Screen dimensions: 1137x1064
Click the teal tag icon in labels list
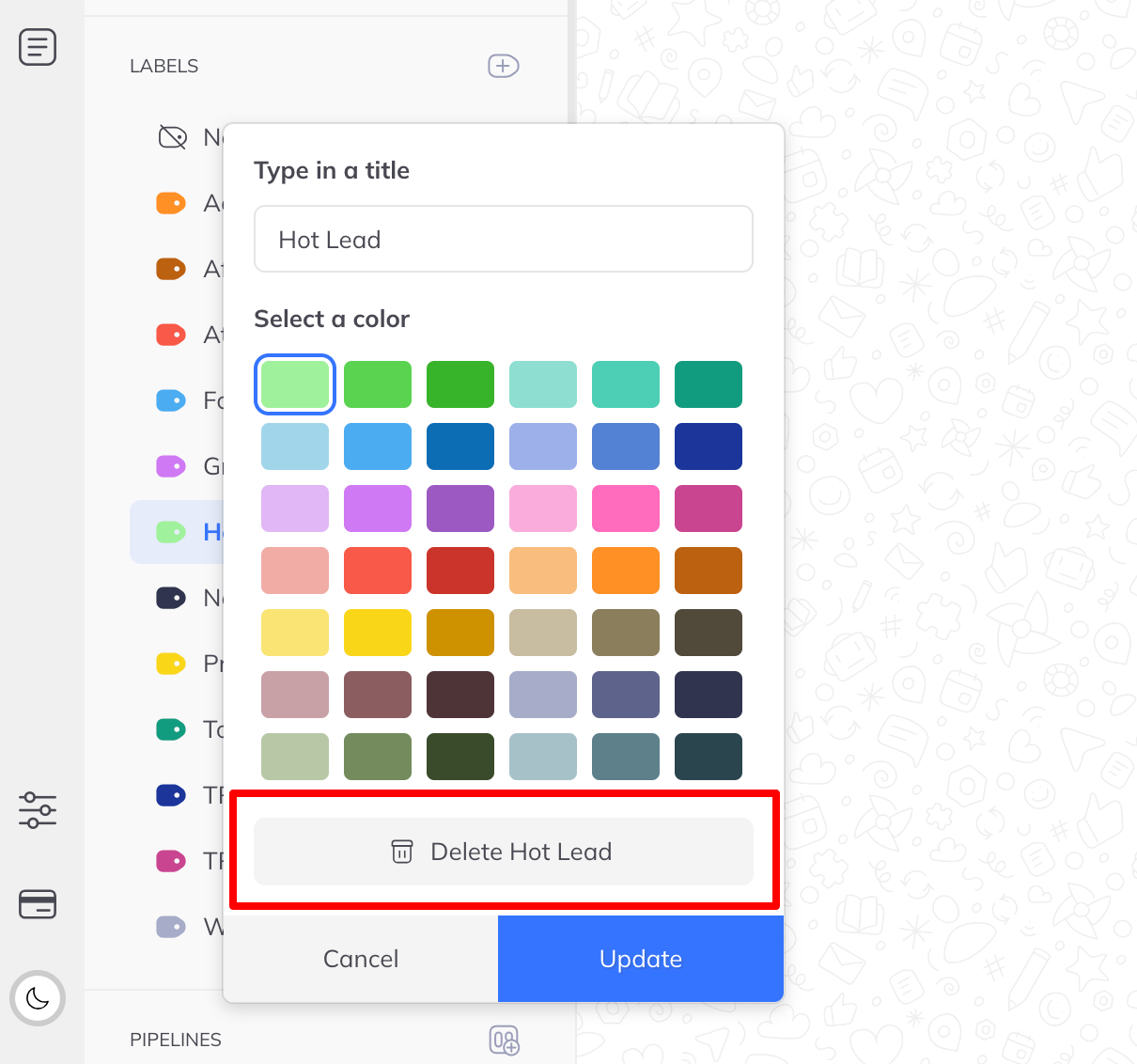[171, 729]
